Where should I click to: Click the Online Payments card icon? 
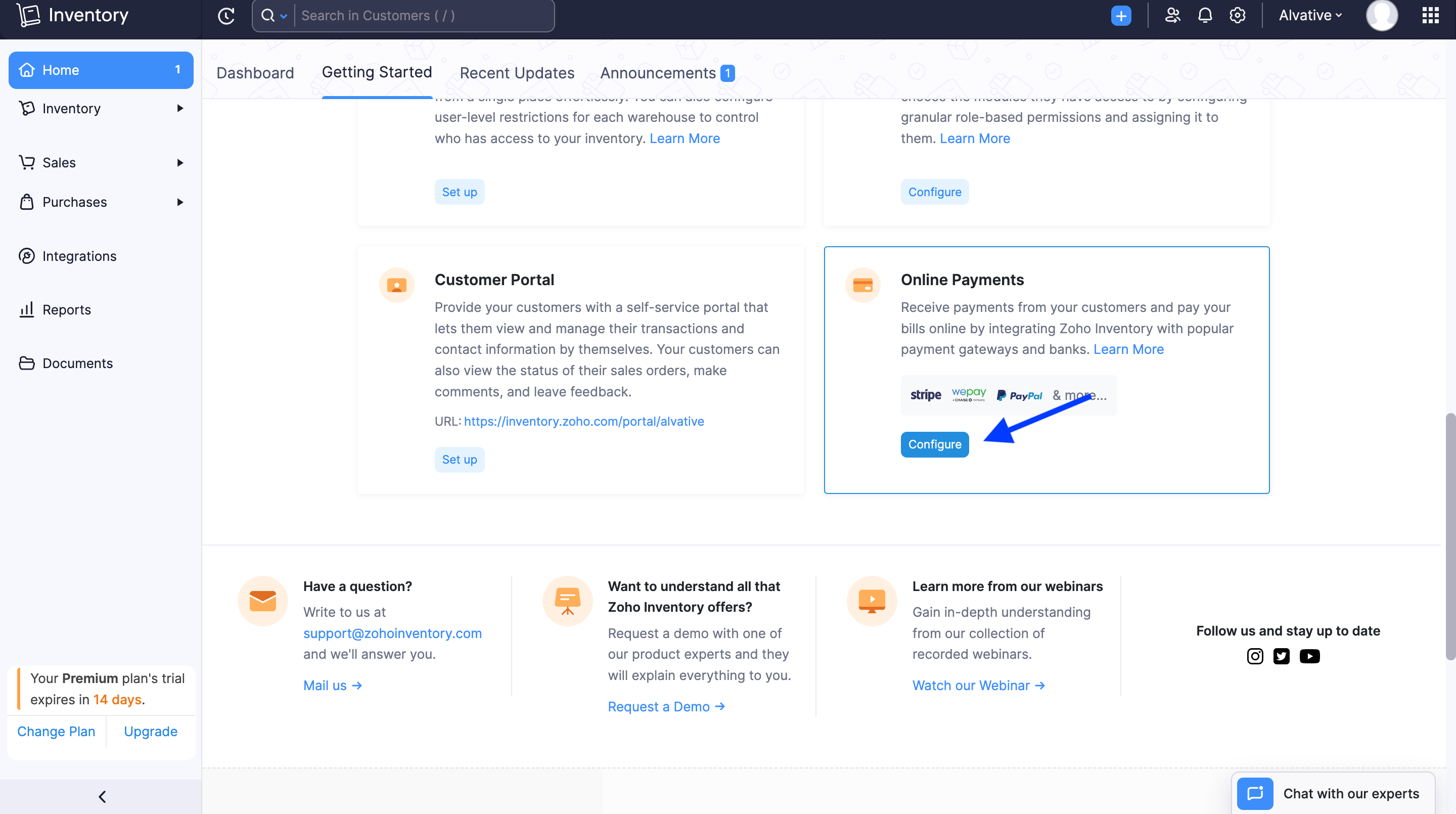(862, 285)
